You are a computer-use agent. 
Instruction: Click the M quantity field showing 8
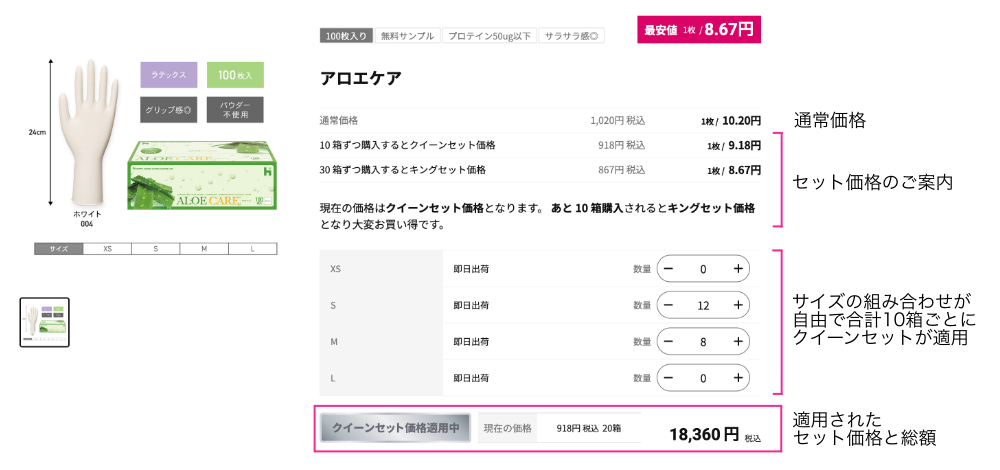(x=703, y=342)
